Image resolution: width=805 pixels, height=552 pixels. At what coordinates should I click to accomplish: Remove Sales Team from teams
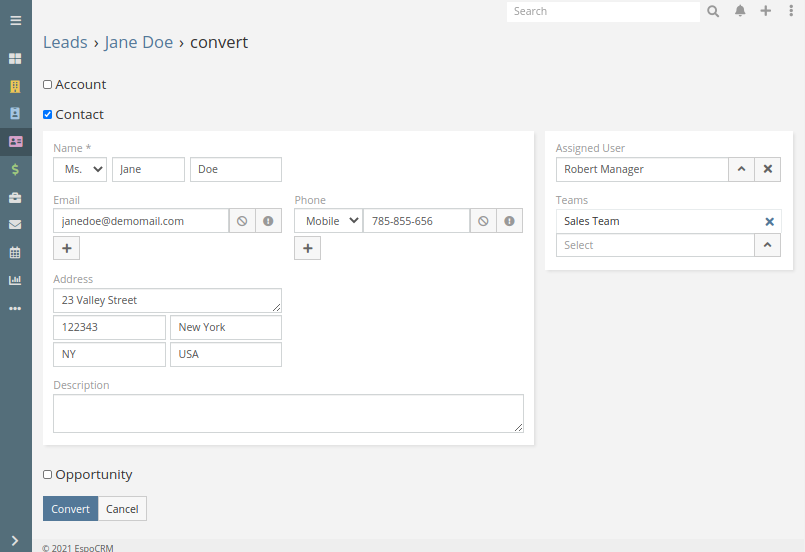coord(769,222)
